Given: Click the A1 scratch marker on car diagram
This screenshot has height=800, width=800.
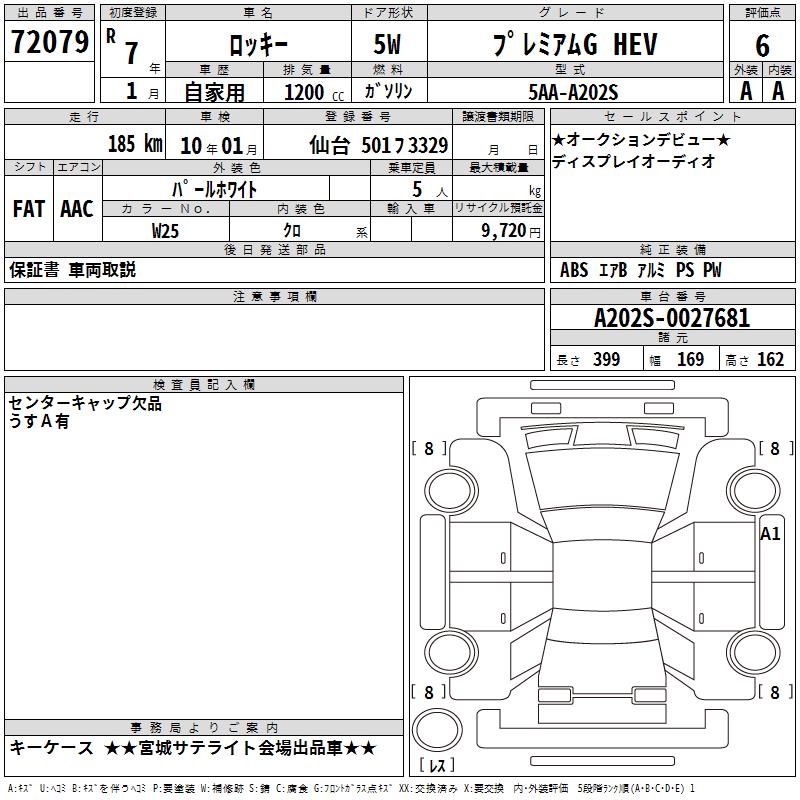Looking at the screenshot, I should click(769, 533).
